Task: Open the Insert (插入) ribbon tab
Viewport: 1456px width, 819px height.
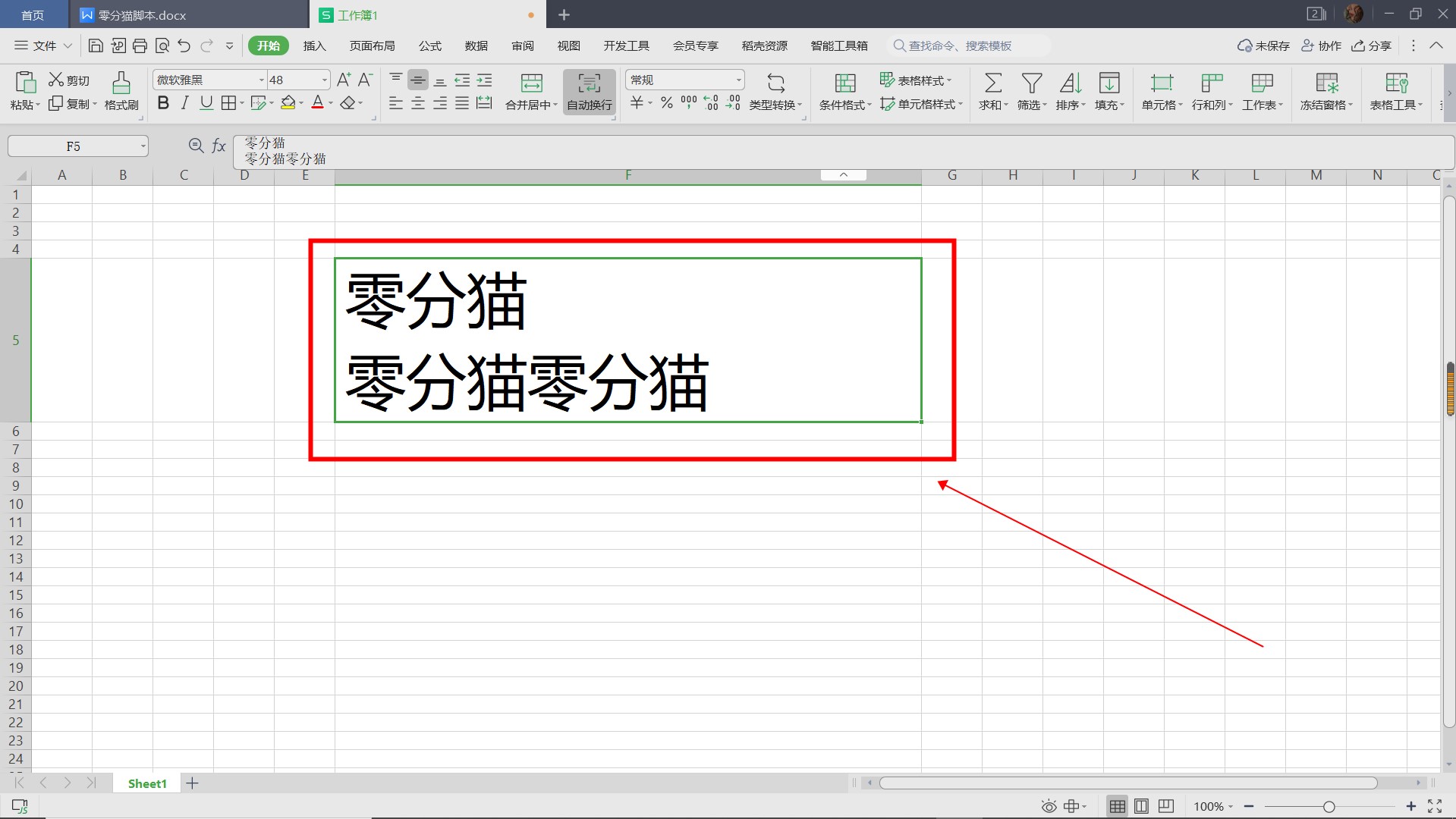Action: [x=314, y=46]
